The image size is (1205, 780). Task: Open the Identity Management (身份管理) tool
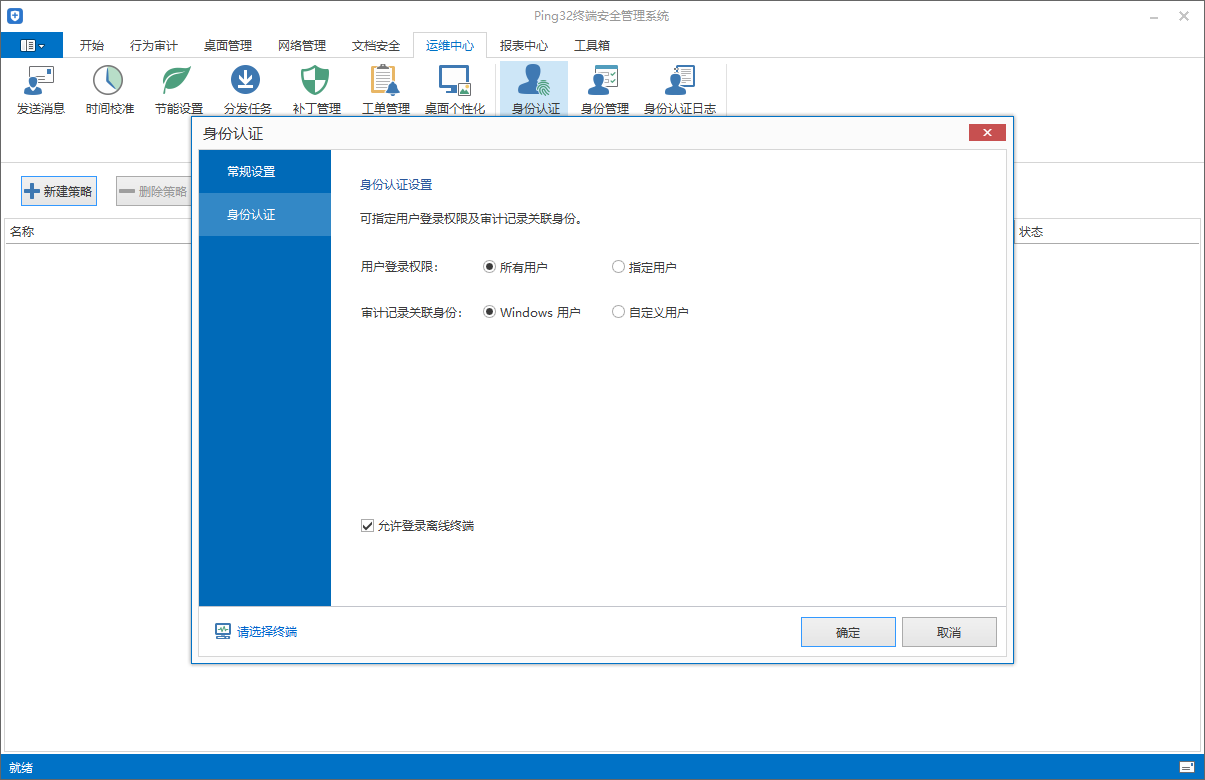[604, 90]
